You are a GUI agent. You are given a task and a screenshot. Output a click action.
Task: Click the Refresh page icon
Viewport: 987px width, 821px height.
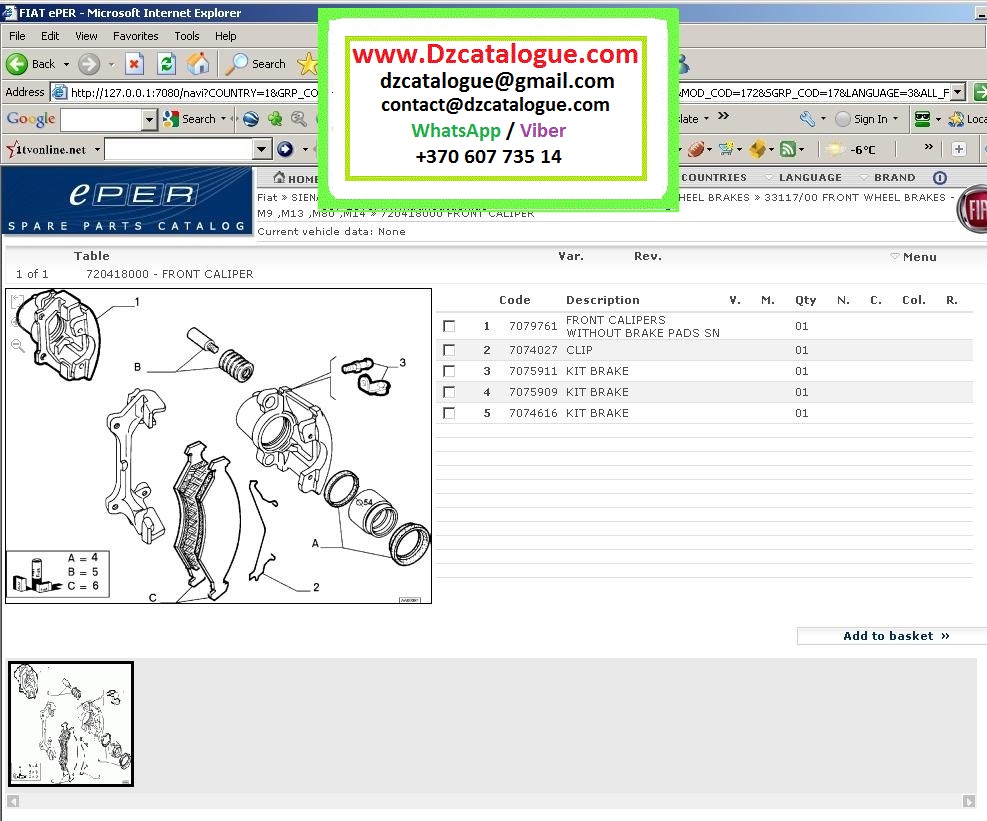[167, 64]
